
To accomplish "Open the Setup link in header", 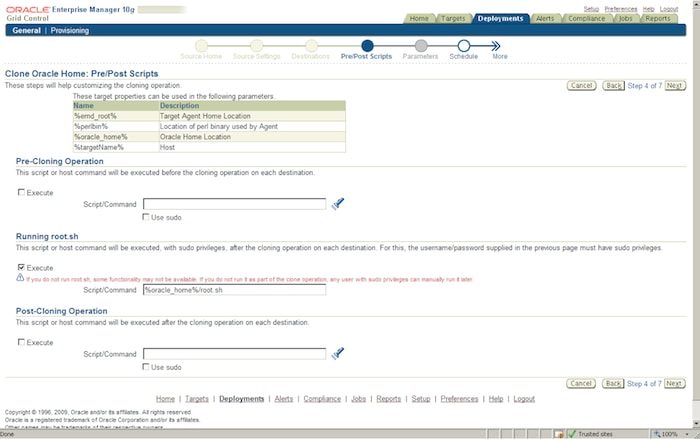I will pos(591,9).
